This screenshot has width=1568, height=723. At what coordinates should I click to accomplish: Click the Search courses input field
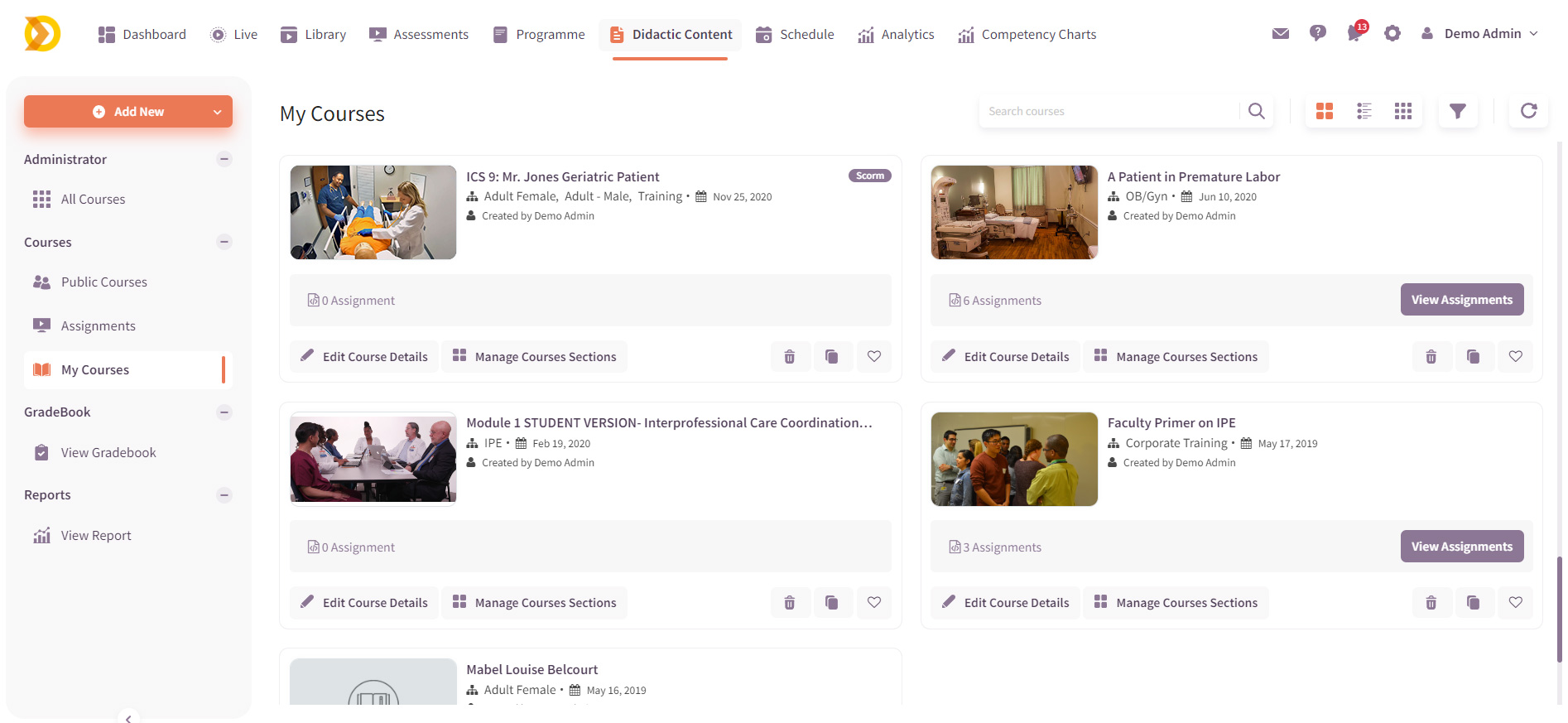1109,111
